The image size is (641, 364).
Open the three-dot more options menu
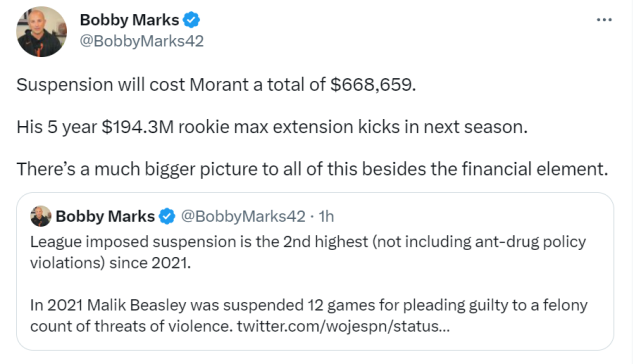(x=604, y=20)
